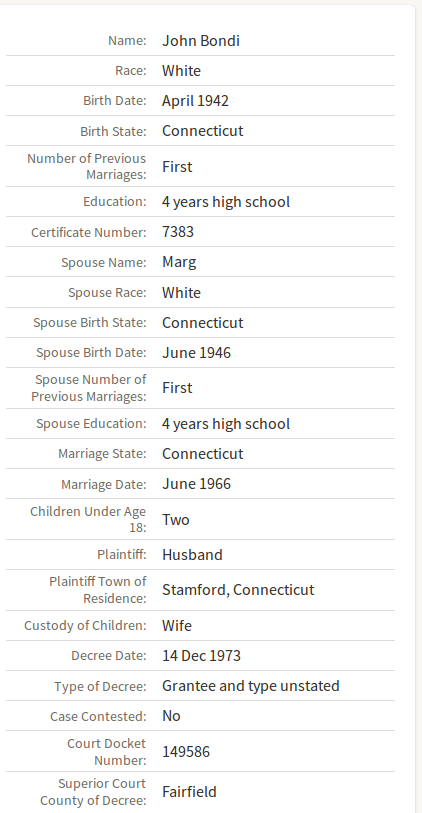Click the name value John Bondi
Image resolution: width=422 pixels, height=813 pixels.
[201, 40]
